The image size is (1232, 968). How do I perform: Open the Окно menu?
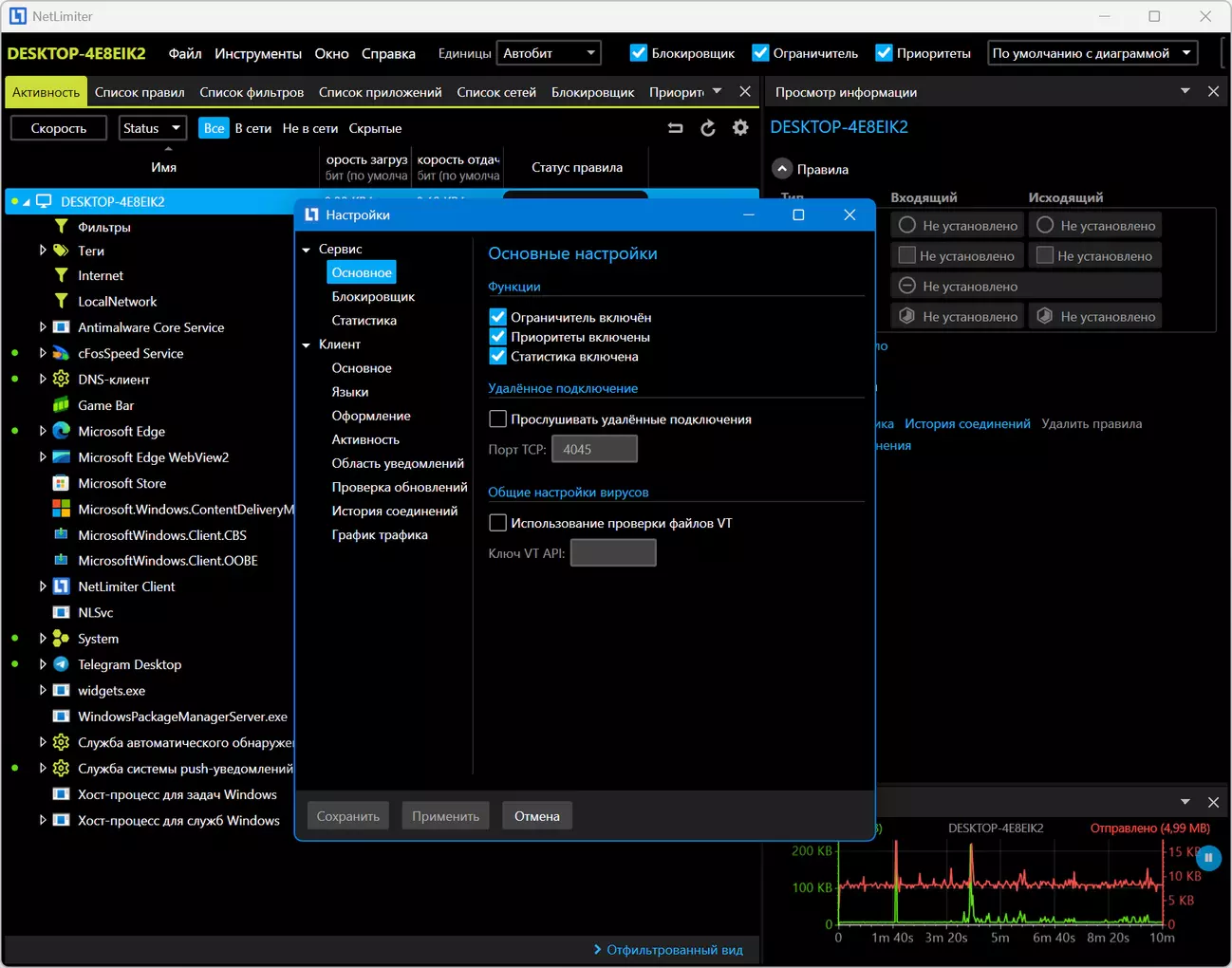pyautogui.click(x=332, y=53)
